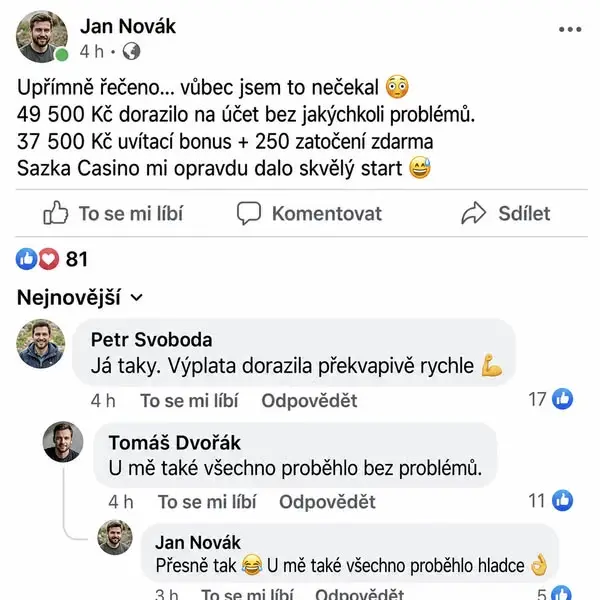The height and width of the screenshot is (600, 600).
Task: Expand the Nejnovější comment sorting dropdown
Action: coord(80,297)
